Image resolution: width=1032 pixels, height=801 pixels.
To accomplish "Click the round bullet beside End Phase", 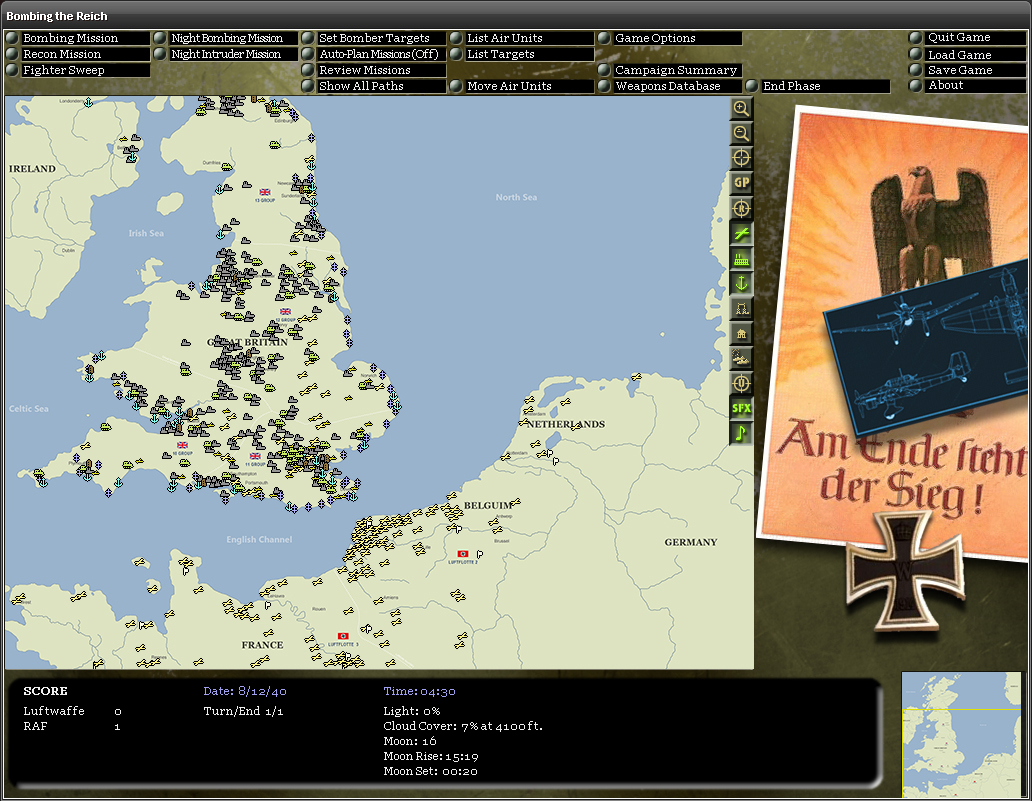I will [752, 86].
